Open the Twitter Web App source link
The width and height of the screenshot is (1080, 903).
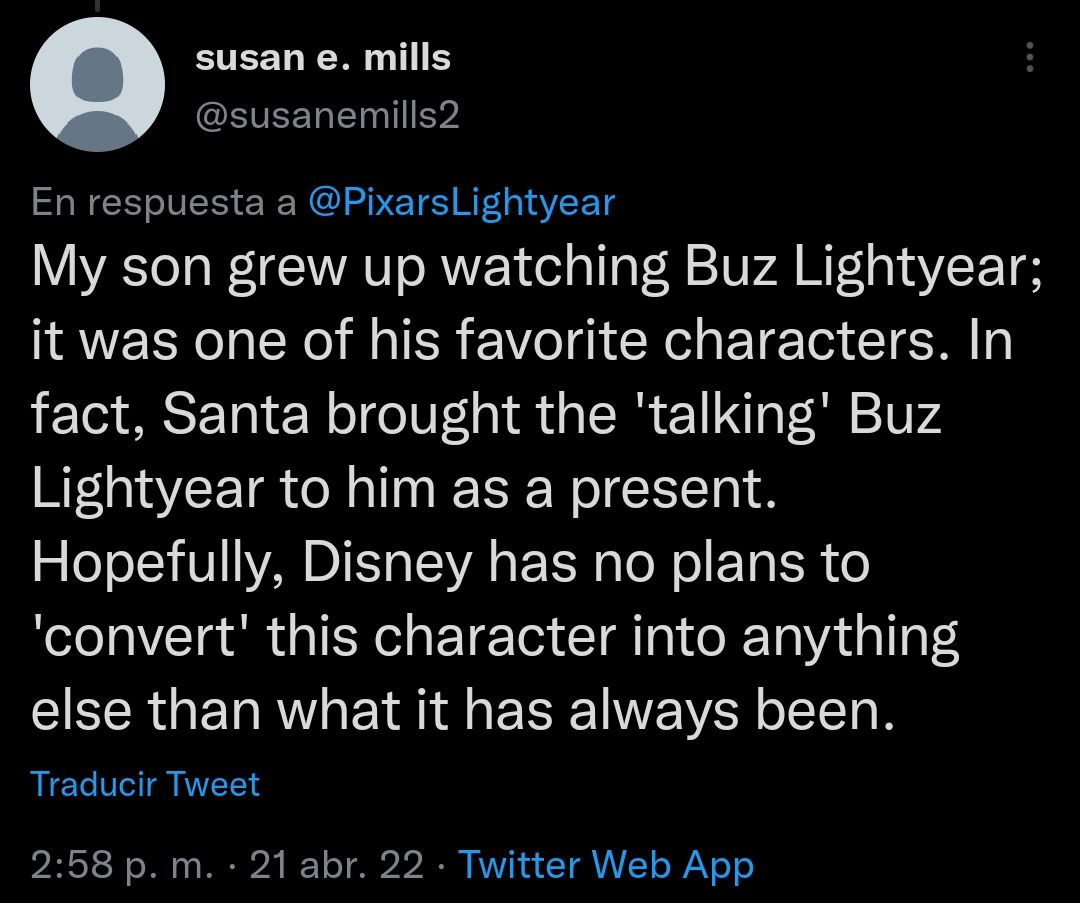[606, 865]
